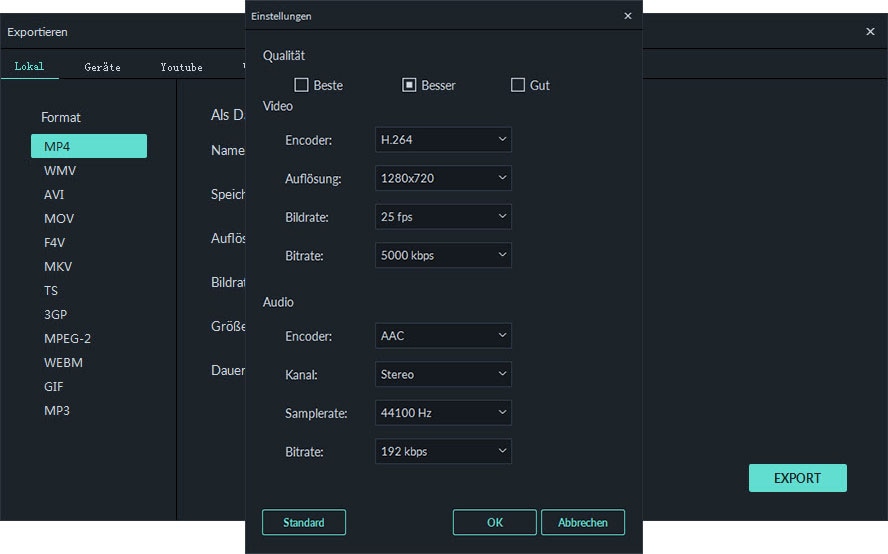
Task: Select GIF in the format list
Action: pos(54,386)
